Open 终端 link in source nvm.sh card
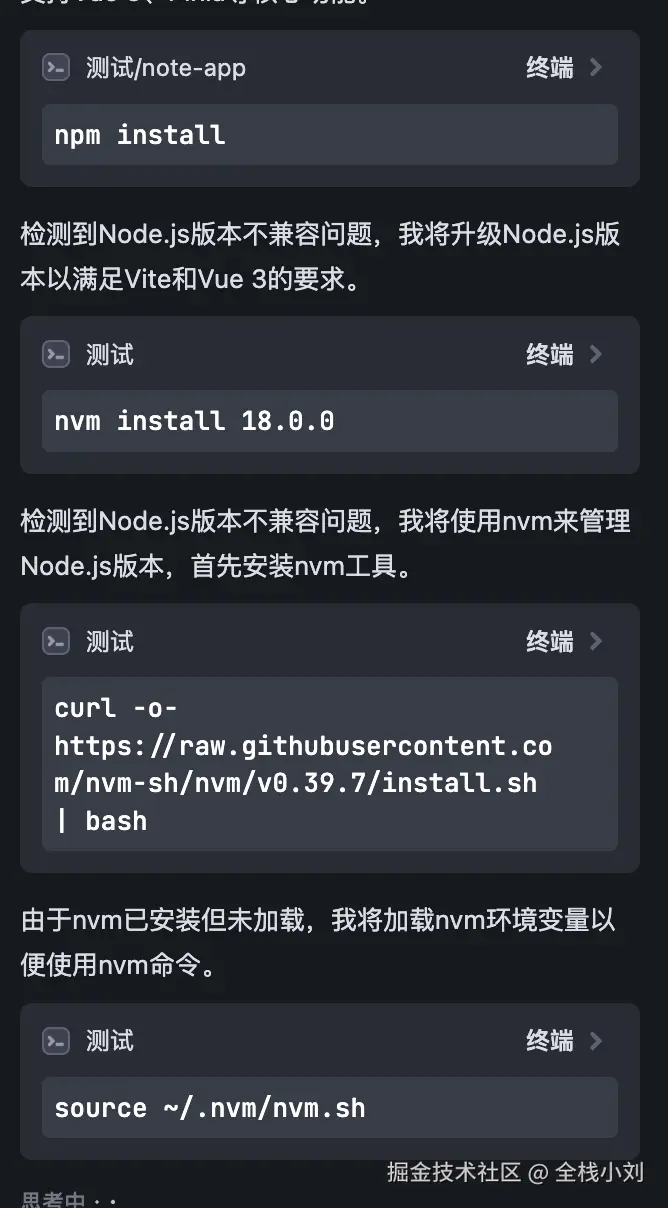 (x=550, y=1041)
